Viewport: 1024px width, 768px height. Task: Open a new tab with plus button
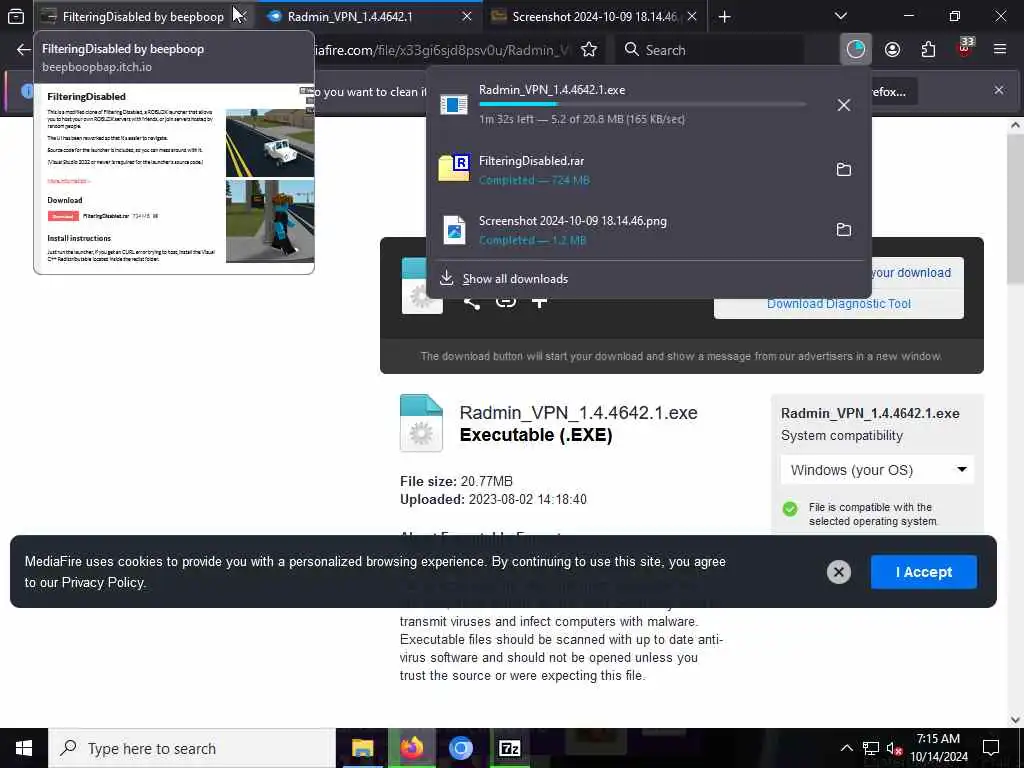click(x=724, y=16)
